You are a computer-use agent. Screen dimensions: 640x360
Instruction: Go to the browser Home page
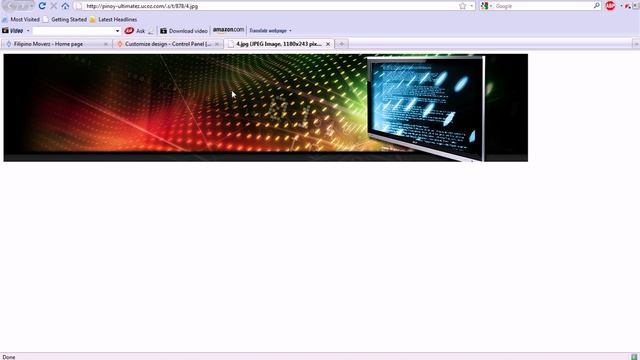[65, 6]
